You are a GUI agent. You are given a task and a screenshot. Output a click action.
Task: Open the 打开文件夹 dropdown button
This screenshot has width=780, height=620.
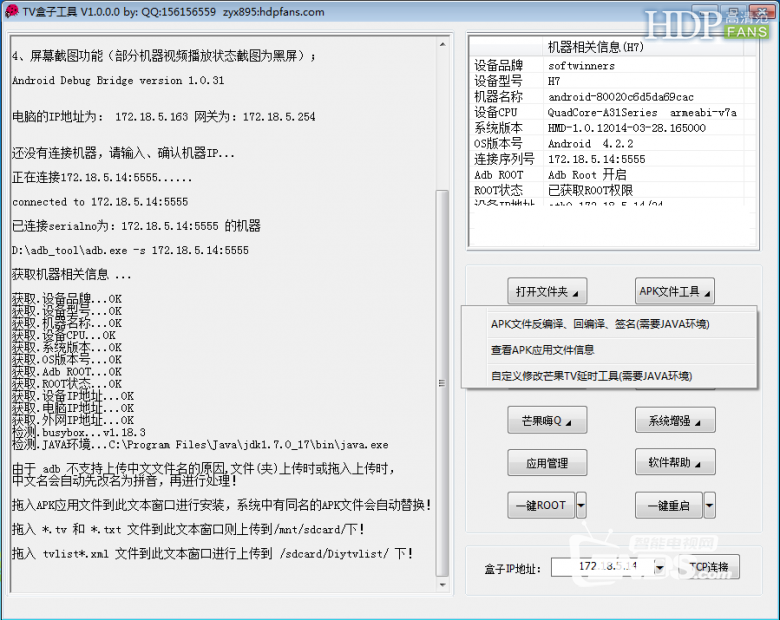pyautogui.click(x=547, y=291)
